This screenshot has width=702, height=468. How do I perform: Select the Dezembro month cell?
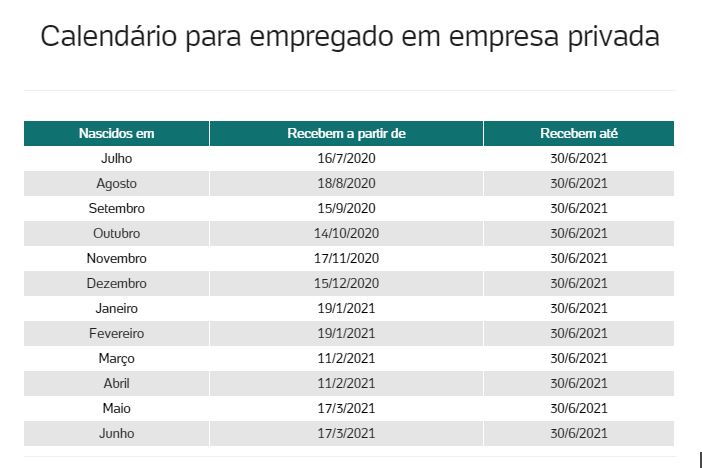point(116,283)
